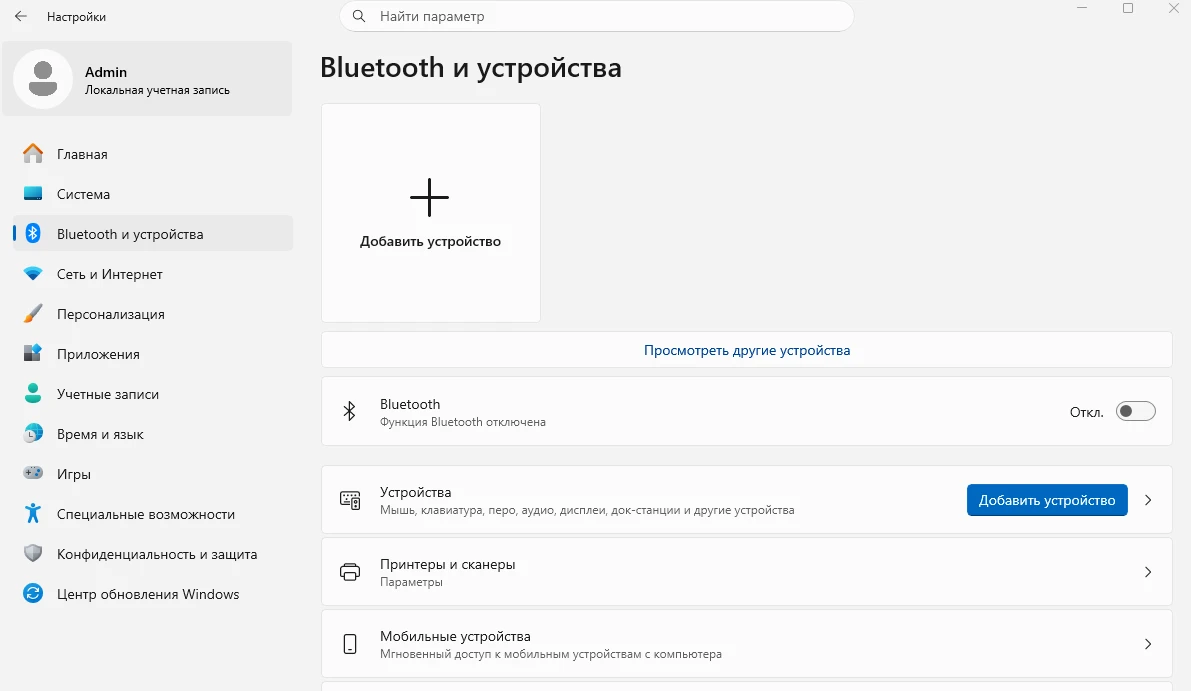1191x691 pixels.
Task: Click Просмотреть другие устройства link
Action: (x=747, y=350)
